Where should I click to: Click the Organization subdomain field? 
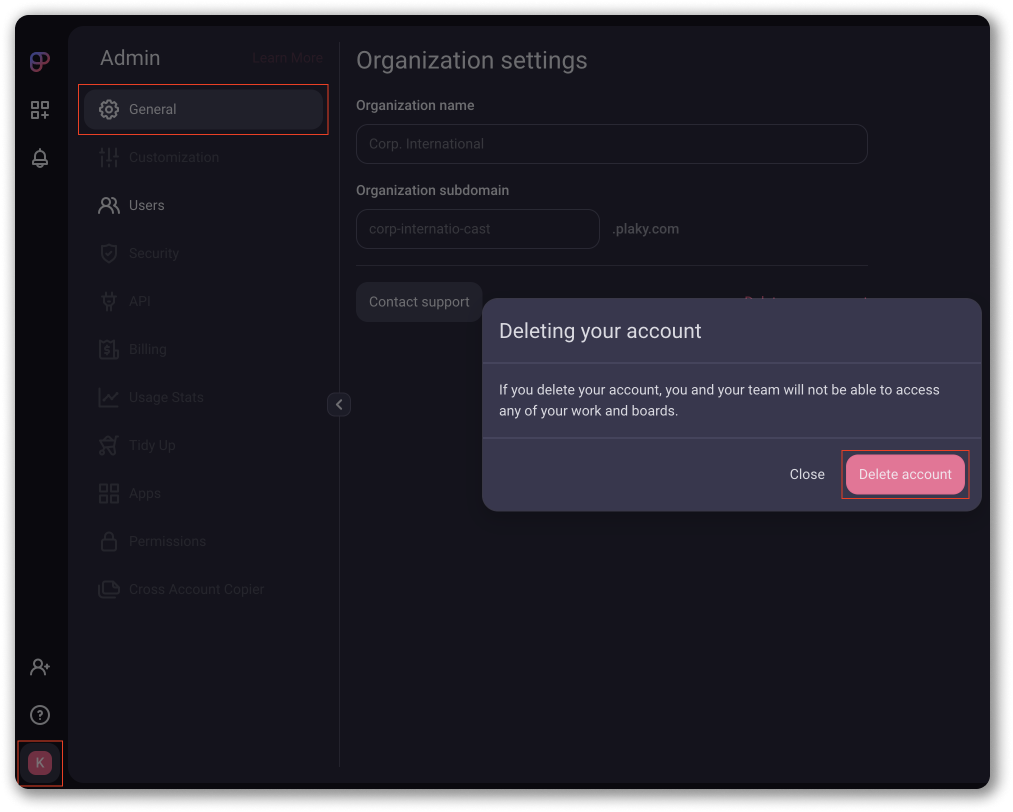click(477, 229)
